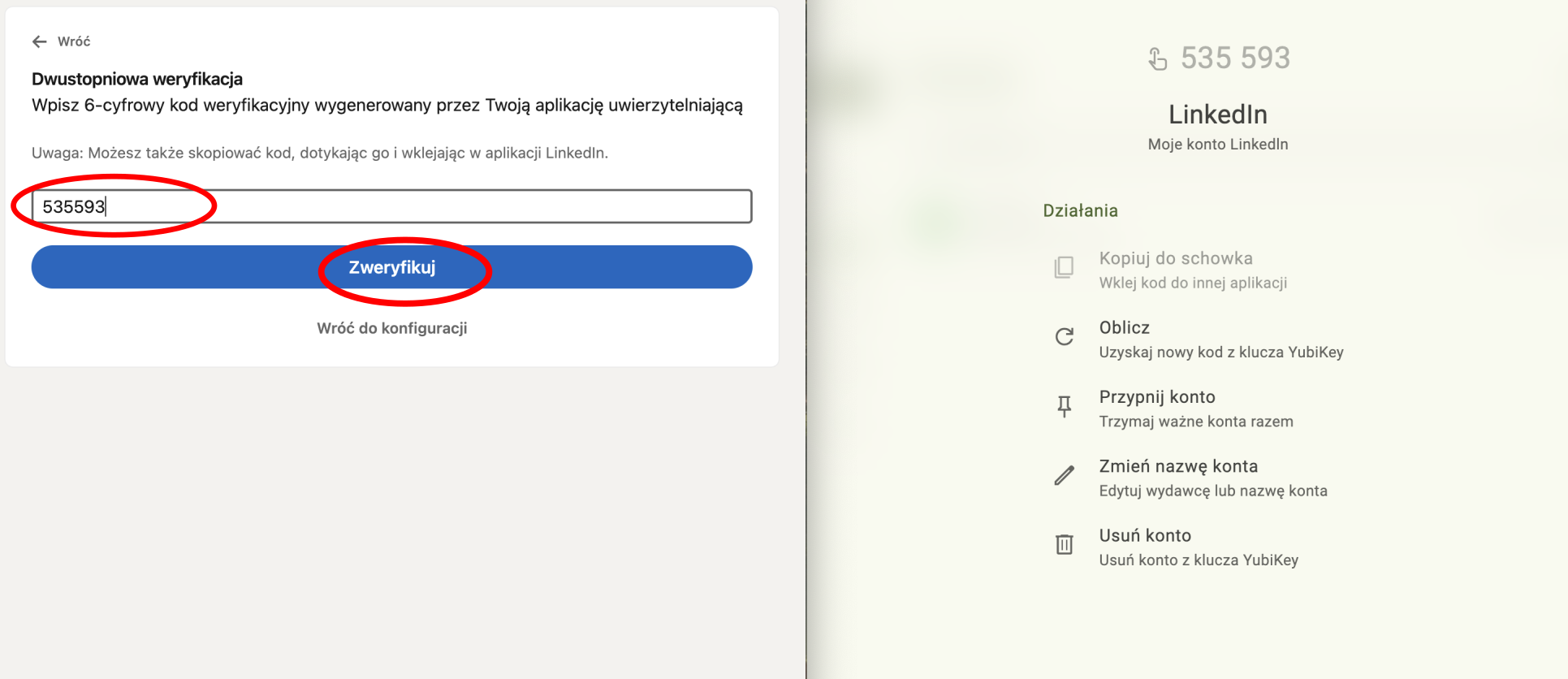Image resolution: width=1568 pixels, height=679 pixels.
Task: Click the trash can icon to delete the account
Action: [1064, 544]
